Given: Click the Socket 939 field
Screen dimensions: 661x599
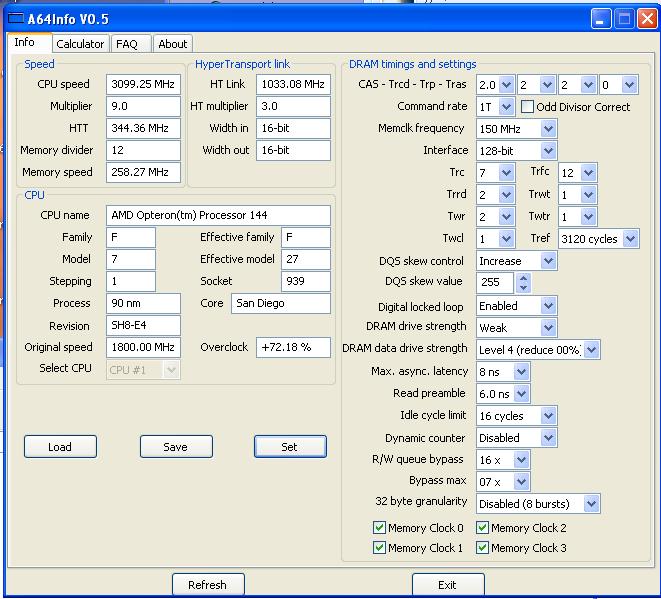Looking at the screenshot, I should pyautogui.click(x=306, y=281).
